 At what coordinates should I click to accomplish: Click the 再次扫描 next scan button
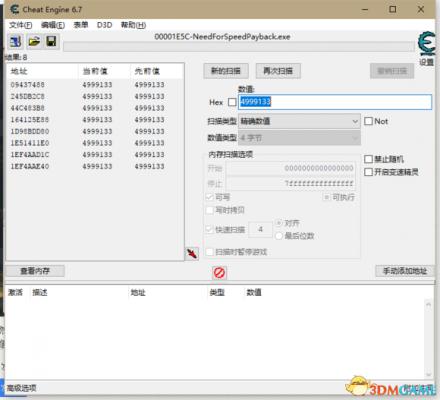tap(278, 71)
